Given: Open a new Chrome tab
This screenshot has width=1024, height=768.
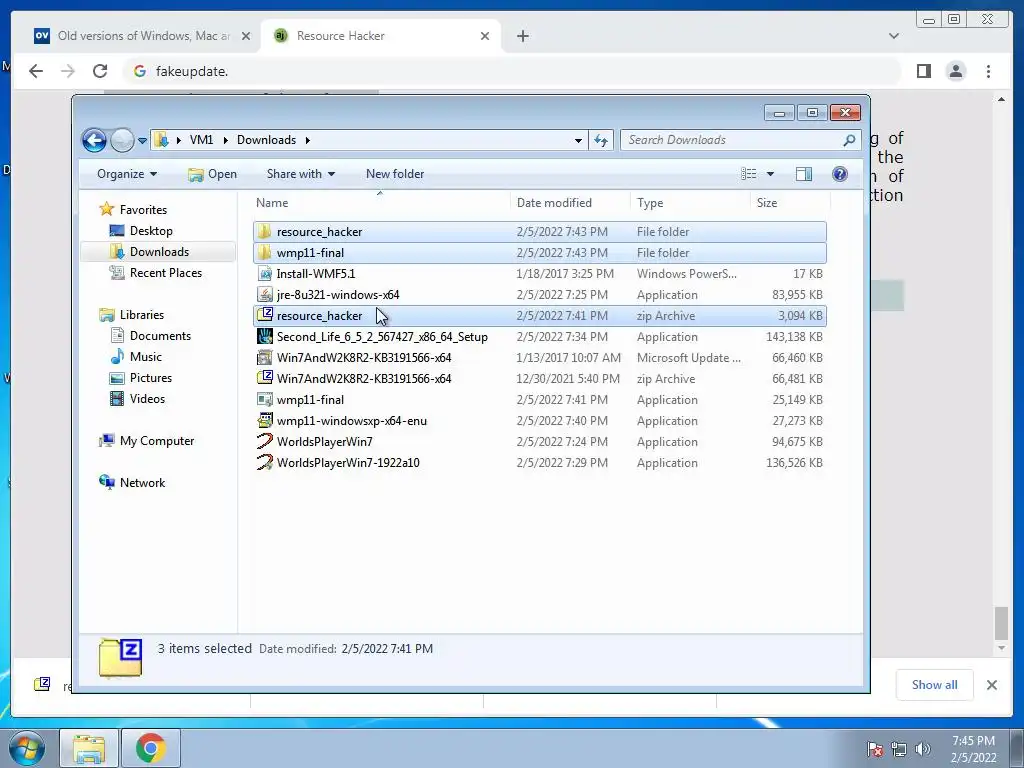Looking at the screenshot, I should pyautogui.click(x=522, y=36).
